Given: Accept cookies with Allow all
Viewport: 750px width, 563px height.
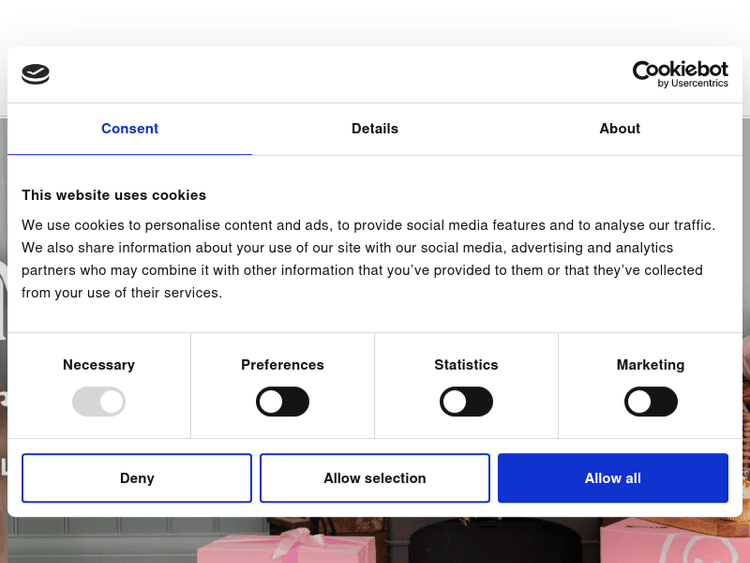Looking at the screenshot, I should (x=613, y=478).
